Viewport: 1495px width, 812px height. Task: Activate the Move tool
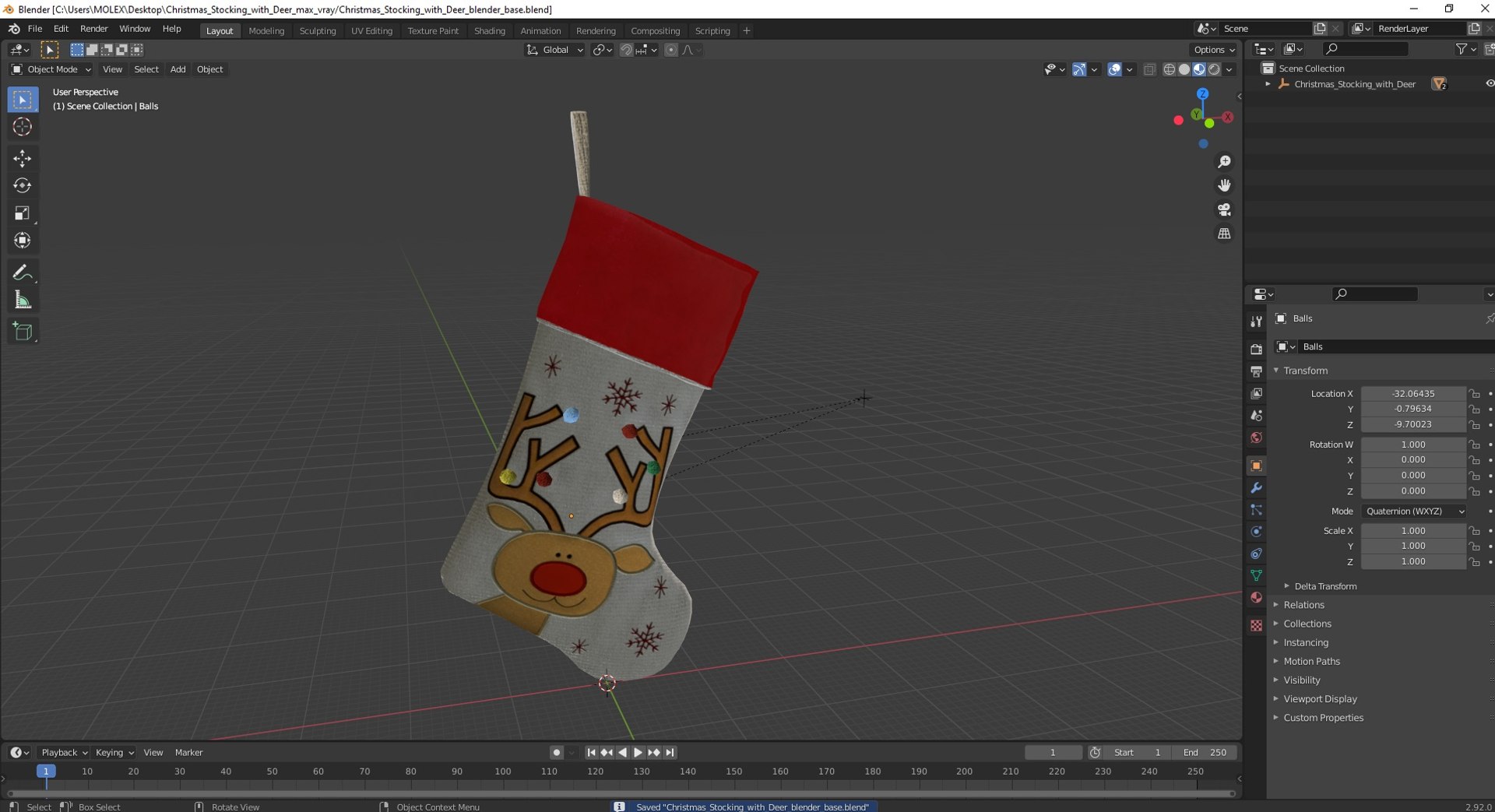[23, 159]
